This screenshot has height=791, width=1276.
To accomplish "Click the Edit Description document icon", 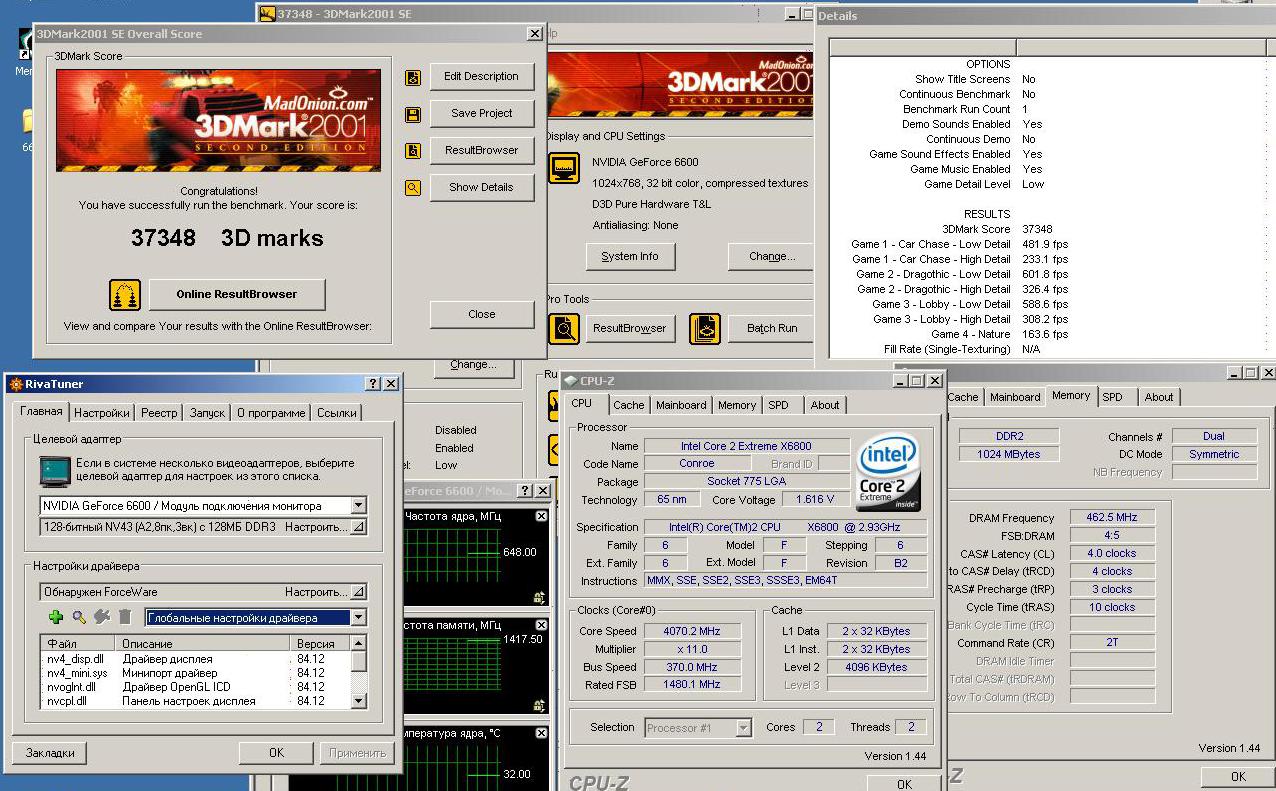I will pyautogui.click(x=412, y=78).
